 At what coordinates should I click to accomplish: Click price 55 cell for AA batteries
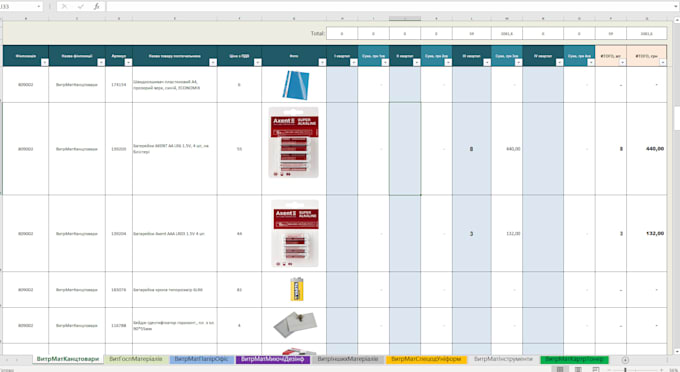(x=239, y=149)
